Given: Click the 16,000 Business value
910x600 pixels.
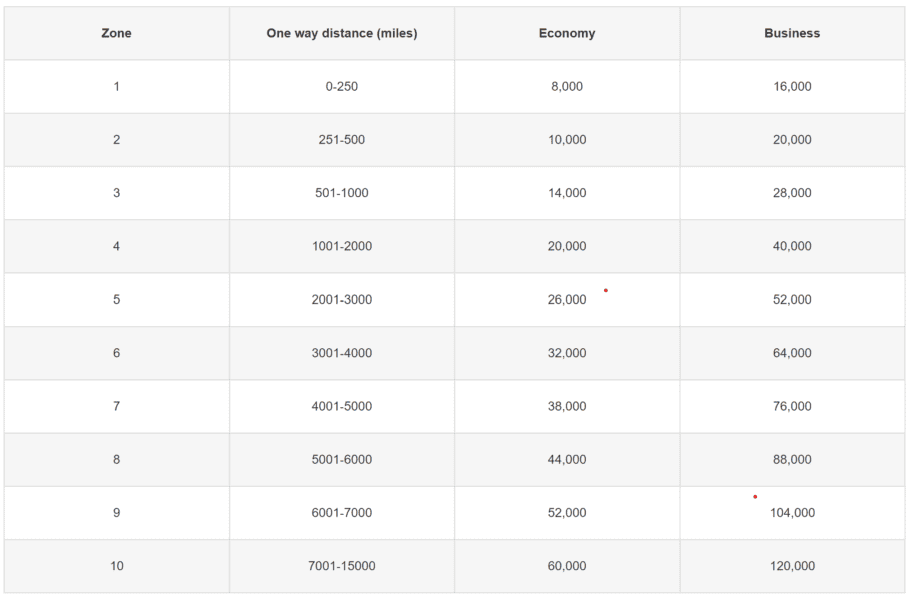Looking at the screenshot, I should click(792, 86).
